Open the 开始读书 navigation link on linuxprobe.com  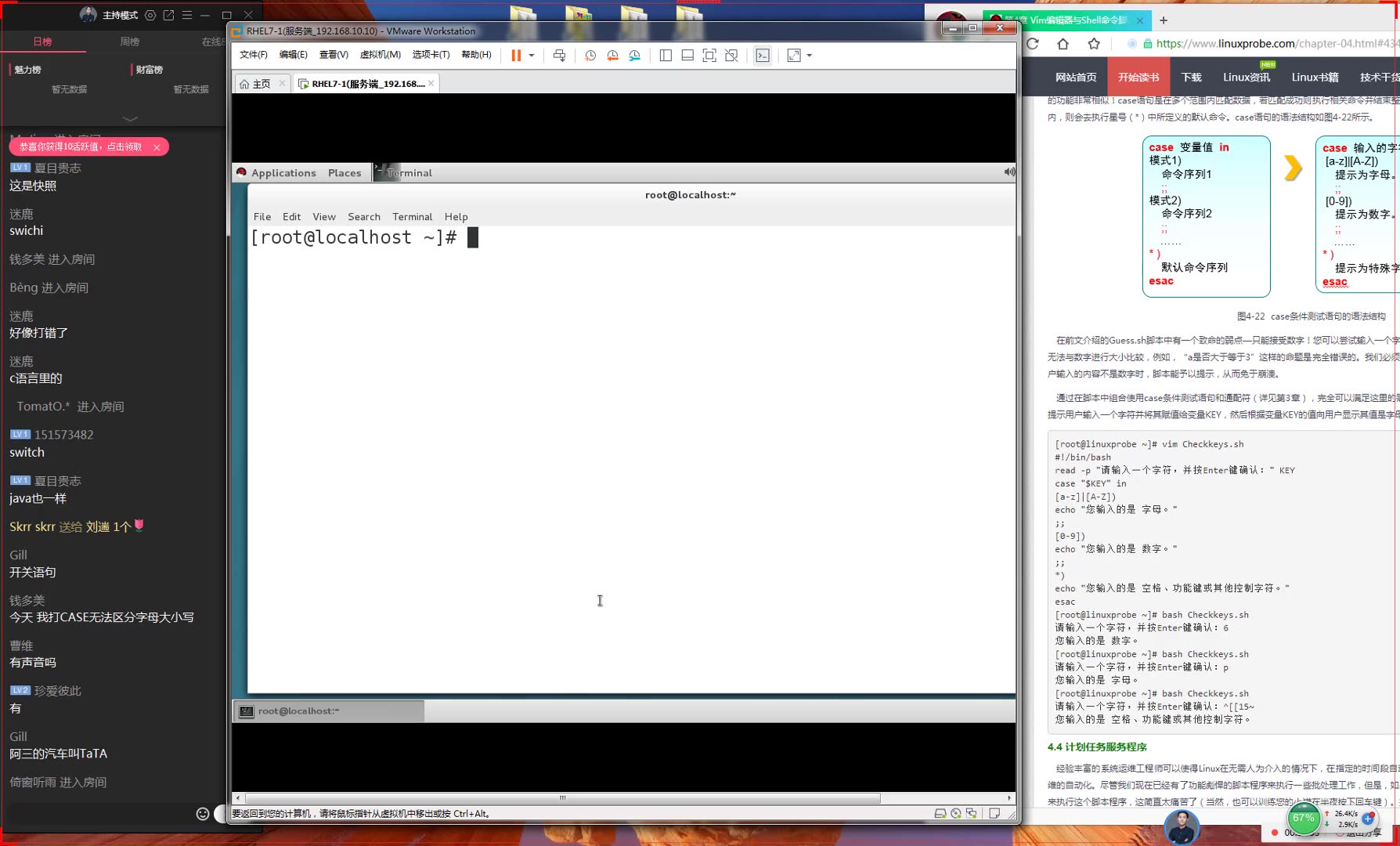1138,77
